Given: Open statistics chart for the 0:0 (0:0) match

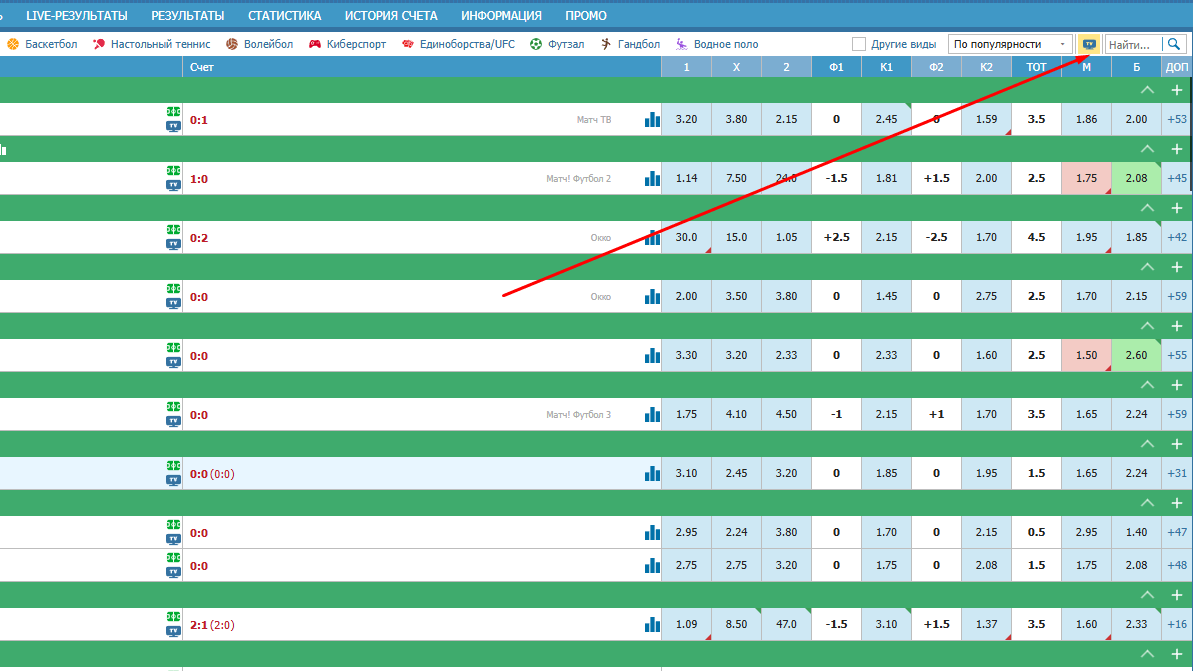Looking at the screenshot, I should click(x=652, y=473).
